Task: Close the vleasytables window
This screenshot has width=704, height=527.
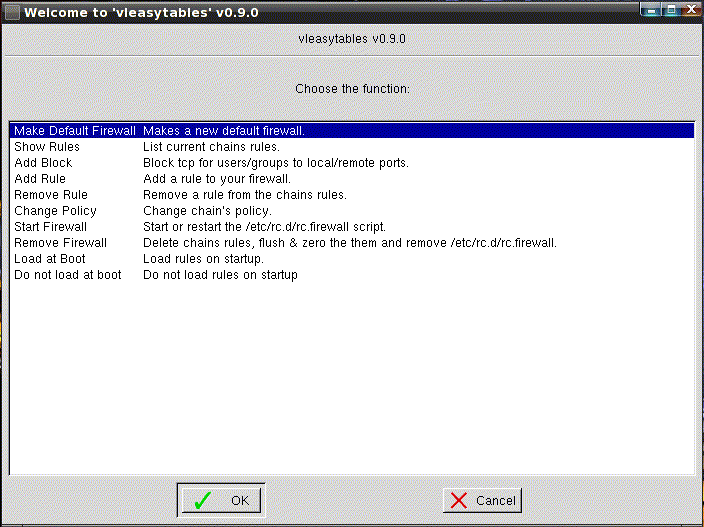Action: pyautogui.click(x=690, y=11)
